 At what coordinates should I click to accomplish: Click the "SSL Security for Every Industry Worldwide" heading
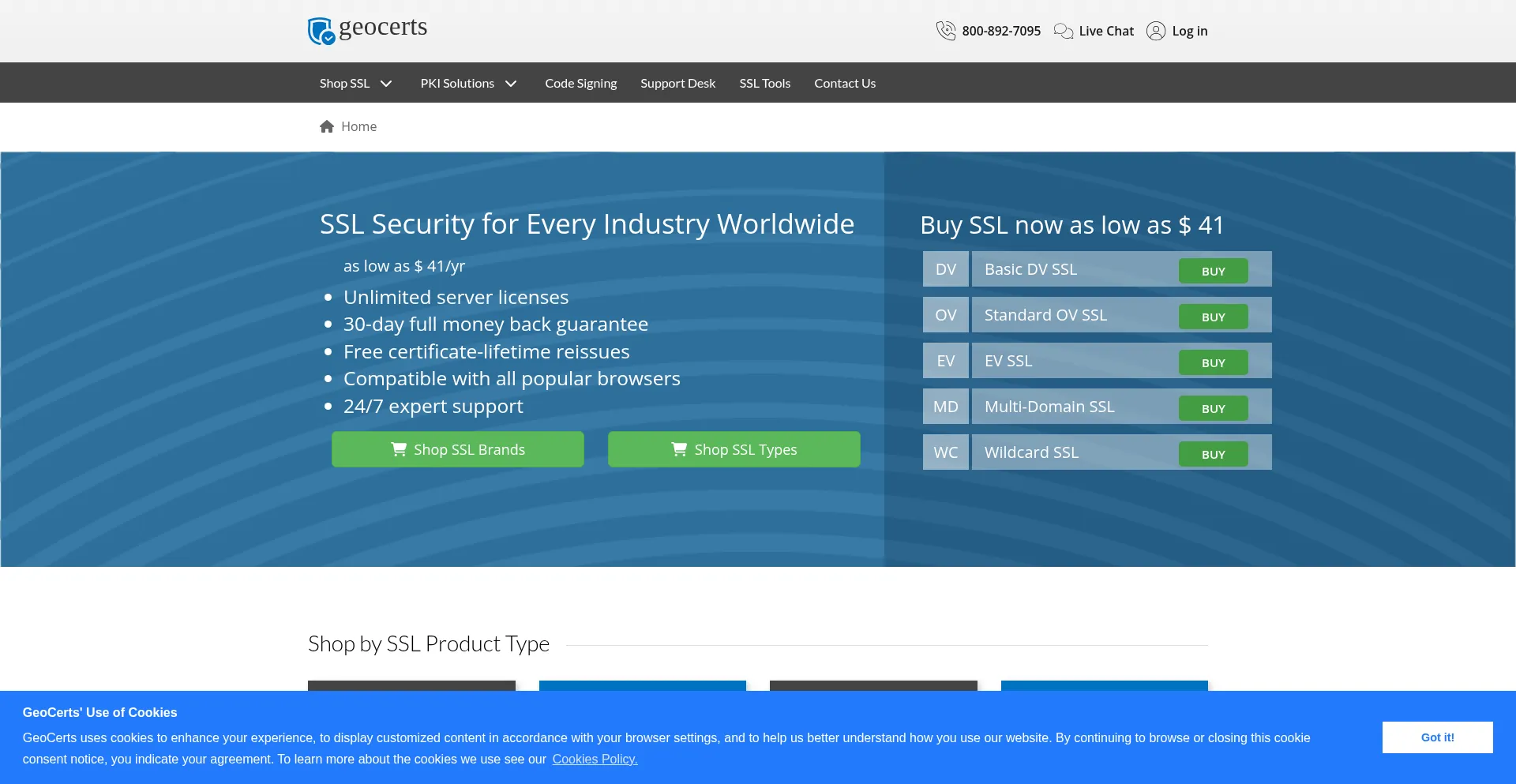pyautogui.click(x=587, y=224)
